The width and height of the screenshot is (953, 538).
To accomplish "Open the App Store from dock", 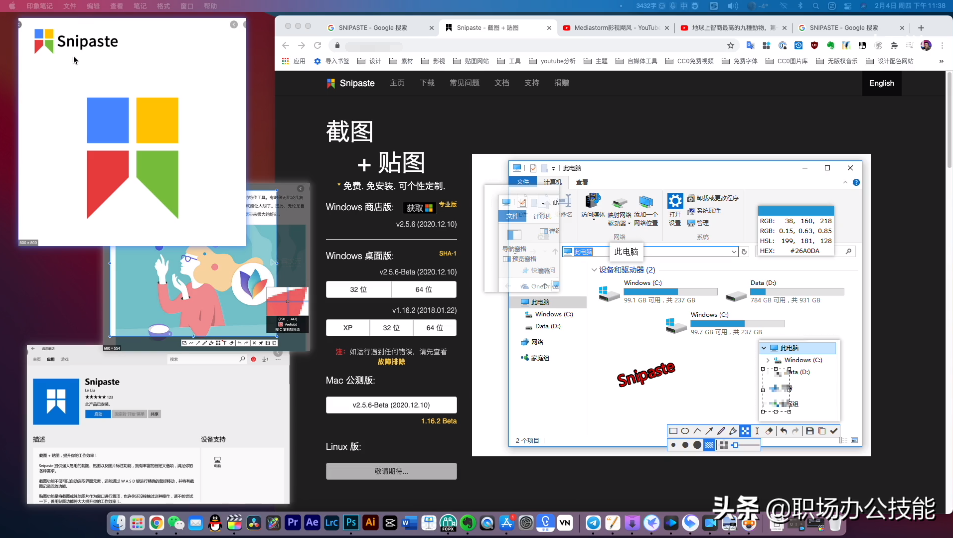I will click(x=507, y=522).
